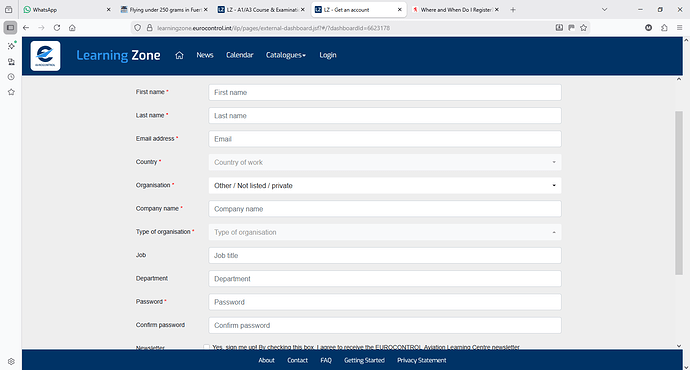Focus the Job title field
The image size is (690, 370).
click(385, 256)
